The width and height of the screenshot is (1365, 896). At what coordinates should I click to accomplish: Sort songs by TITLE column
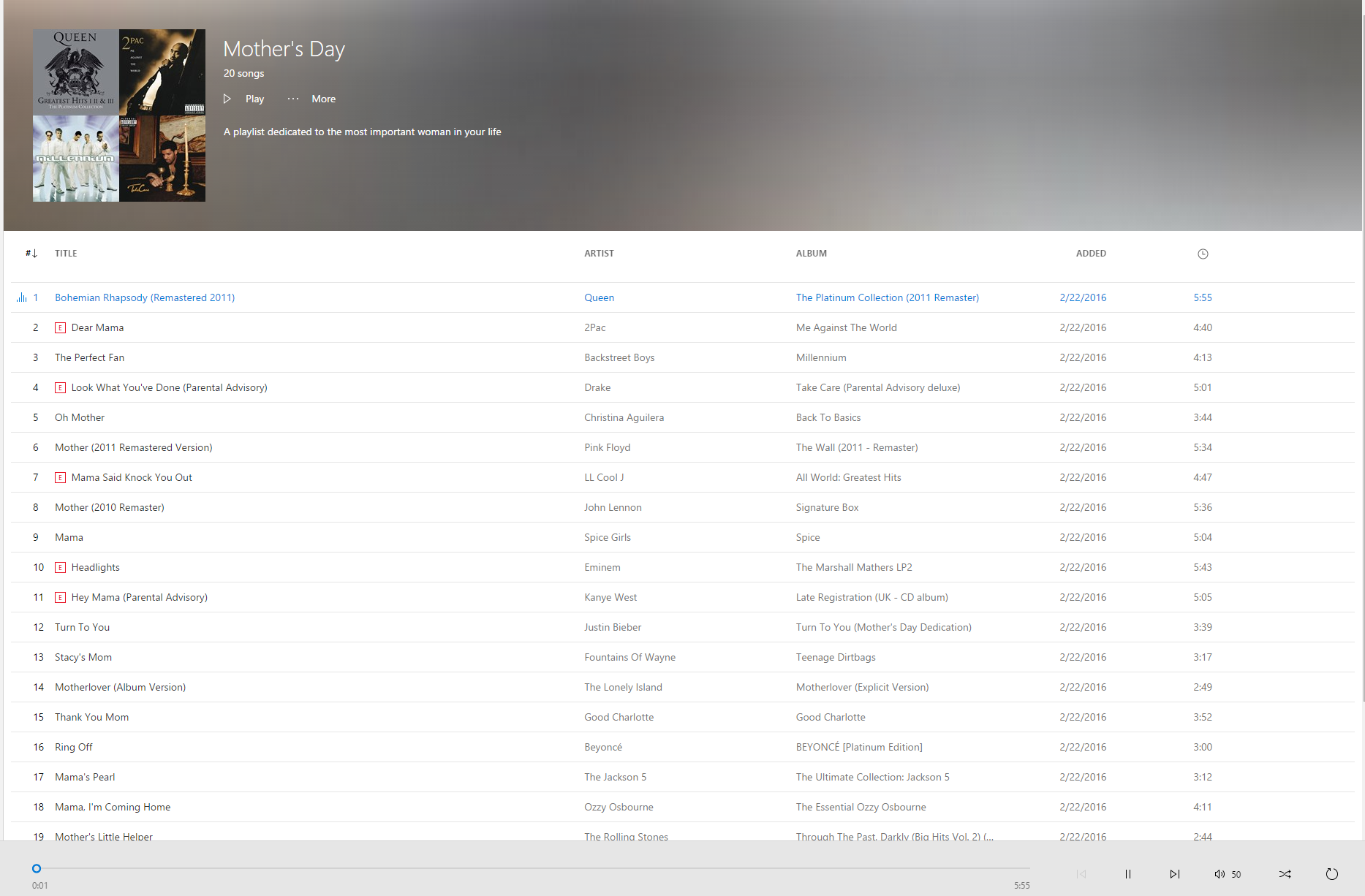click(x=66, y=254)
